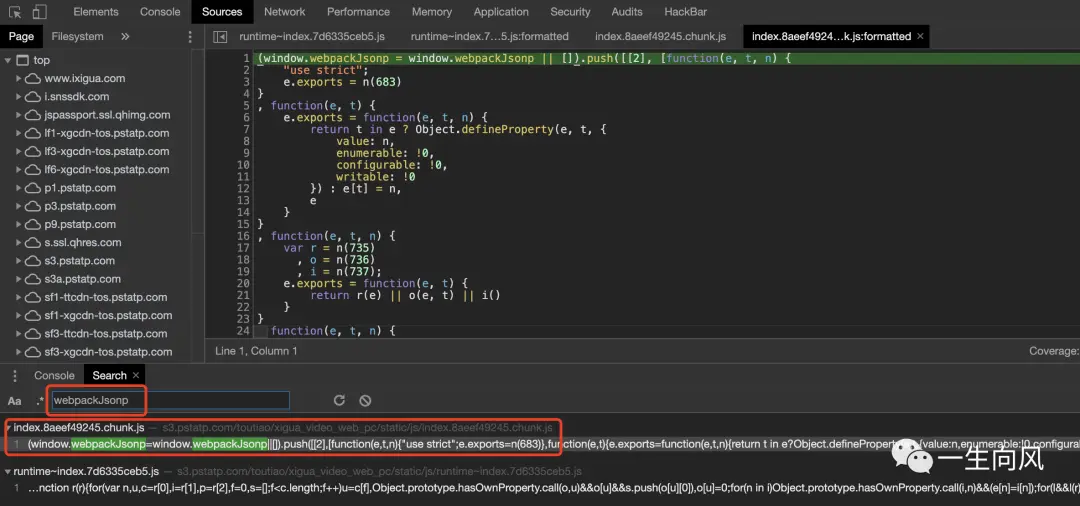Click line number 20 in the gutter
The height and width of the screenshot is (506, 1080).
click(x=243, y=284)
